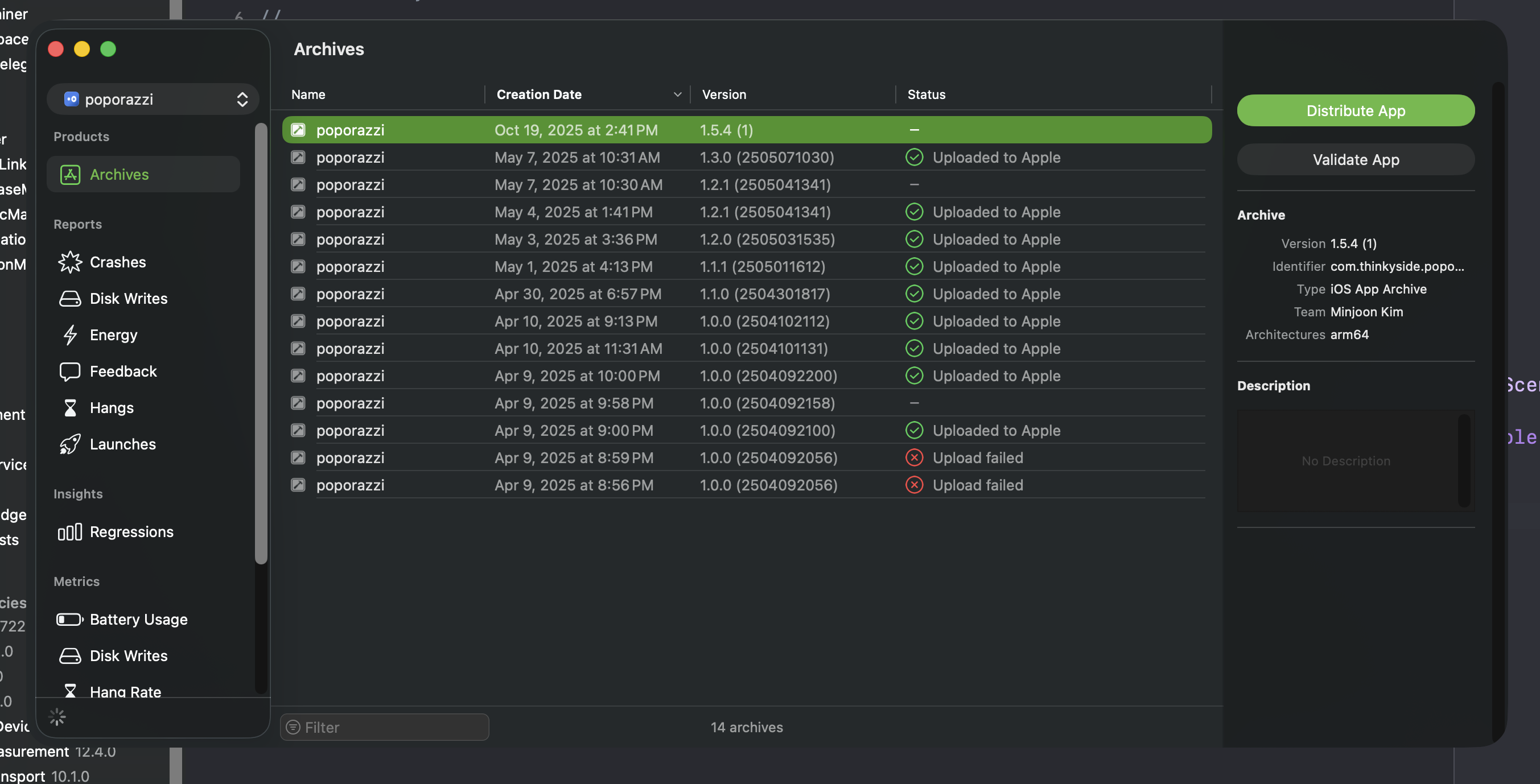Viewport: 1540px width, 784px height.
Task: Open the Launches rocket item
Action: click(x=122, y=444)
